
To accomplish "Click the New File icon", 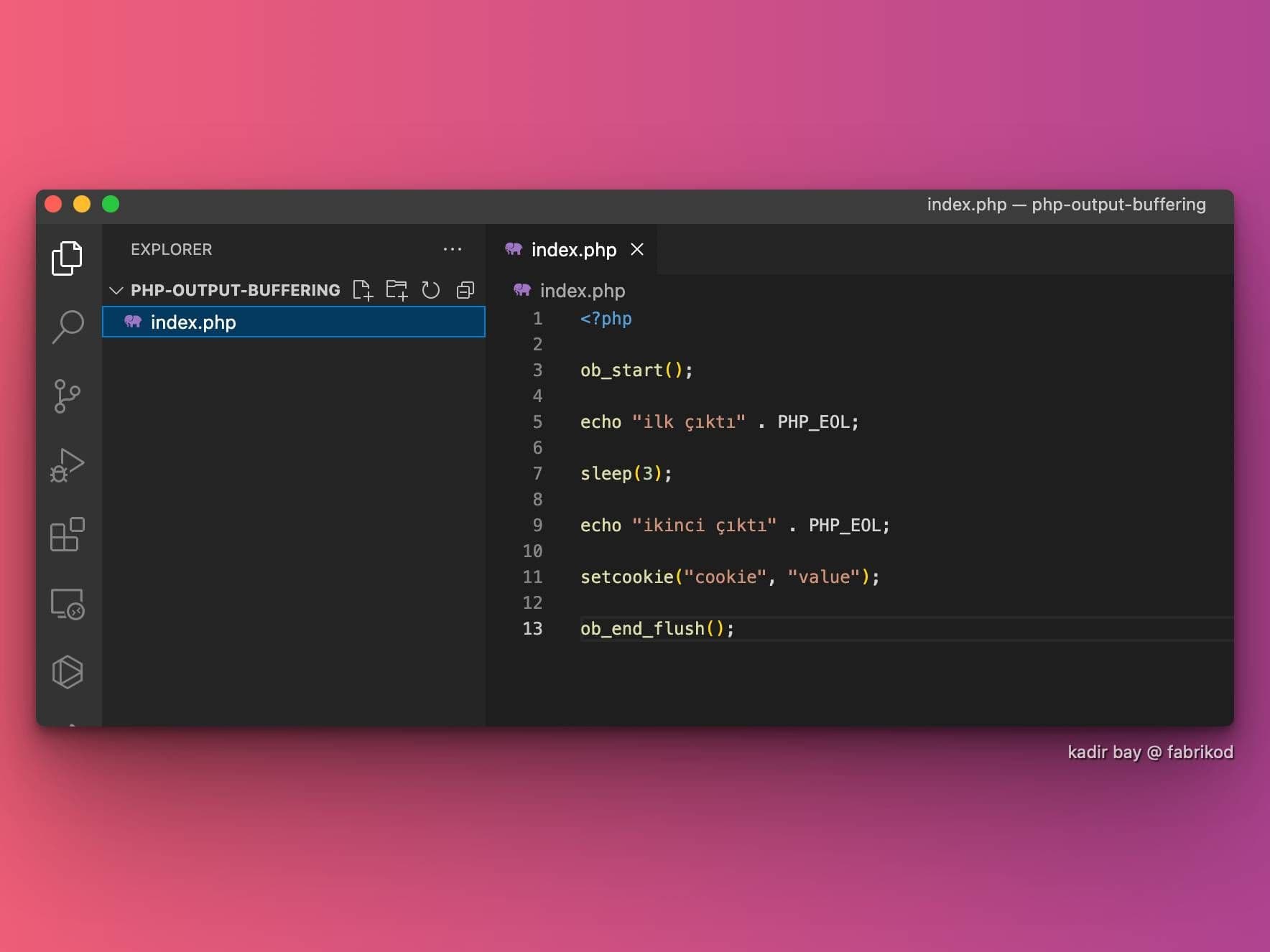I will tap(363, 290).
